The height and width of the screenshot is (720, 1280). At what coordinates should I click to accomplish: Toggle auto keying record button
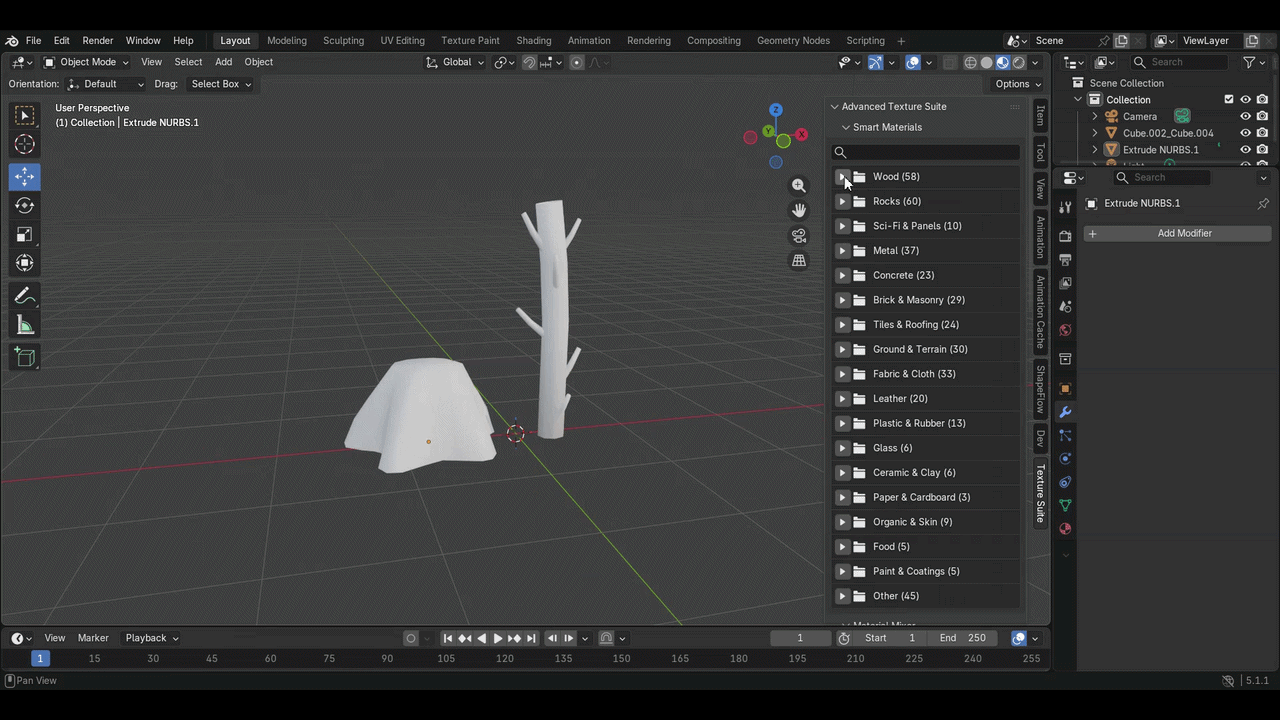[411, 638]
